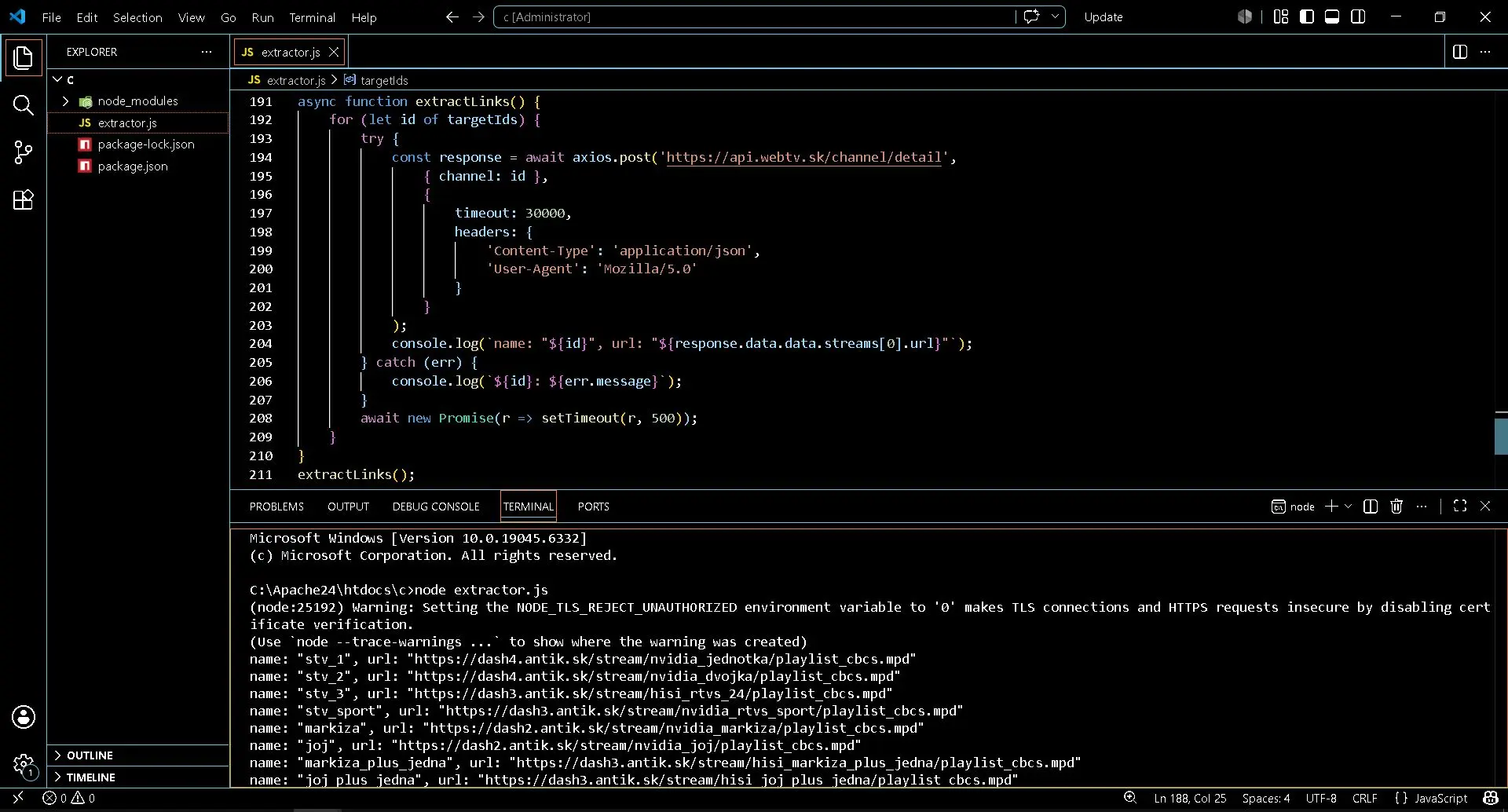Toggle the bottom Panel visibility
Screen dimensions: 1508x812
click(x=1332, y=16)
